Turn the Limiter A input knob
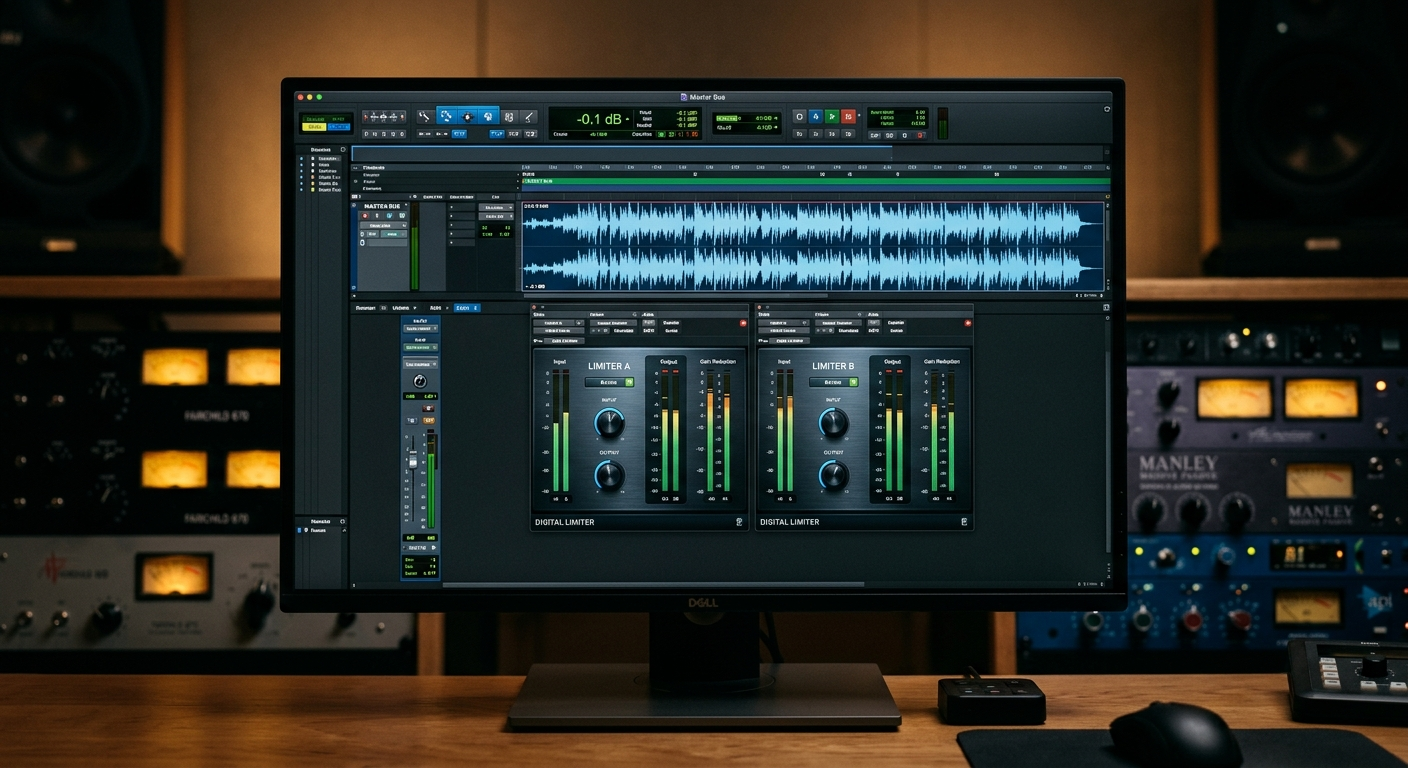This screenshot has width=1408, height=768. point(609,424)
